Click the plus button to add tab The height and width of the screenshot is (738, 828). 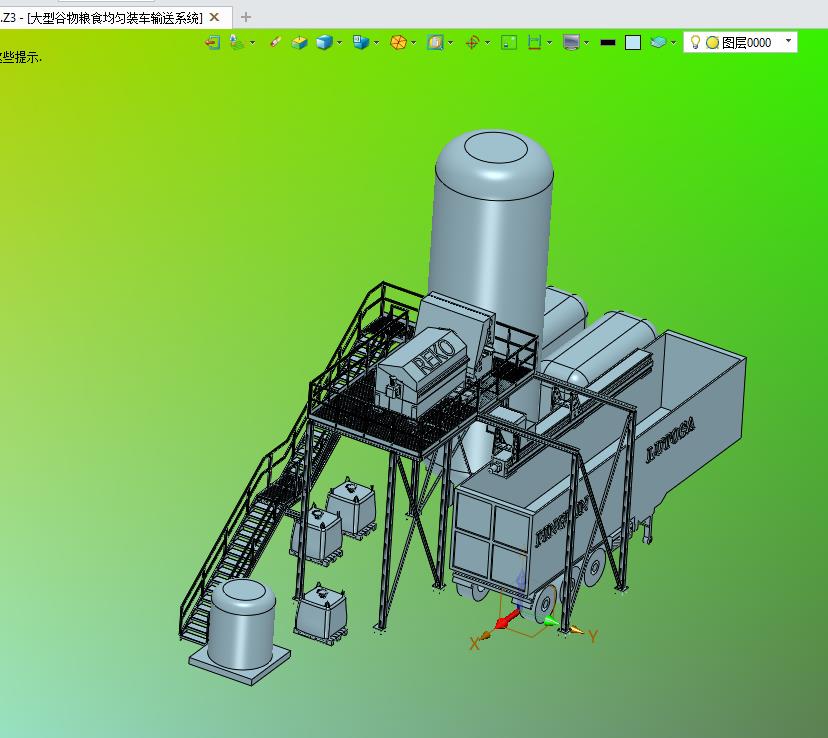pos(246,17)
